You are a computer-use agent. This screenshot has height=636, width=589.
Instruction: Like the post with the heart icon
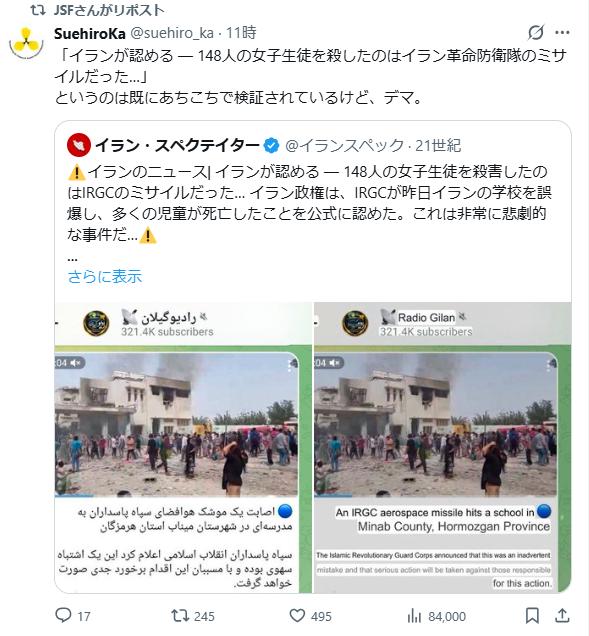(x=297, y=615)
